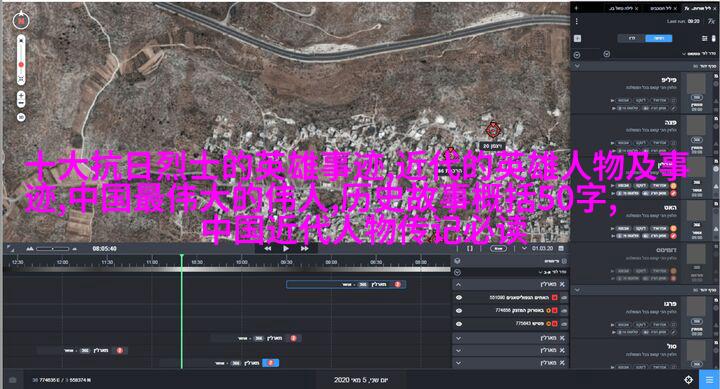The width and height of the screenshot is (720, 389).
Task: Close the middle side panel tab
Action: pos(675,8)
